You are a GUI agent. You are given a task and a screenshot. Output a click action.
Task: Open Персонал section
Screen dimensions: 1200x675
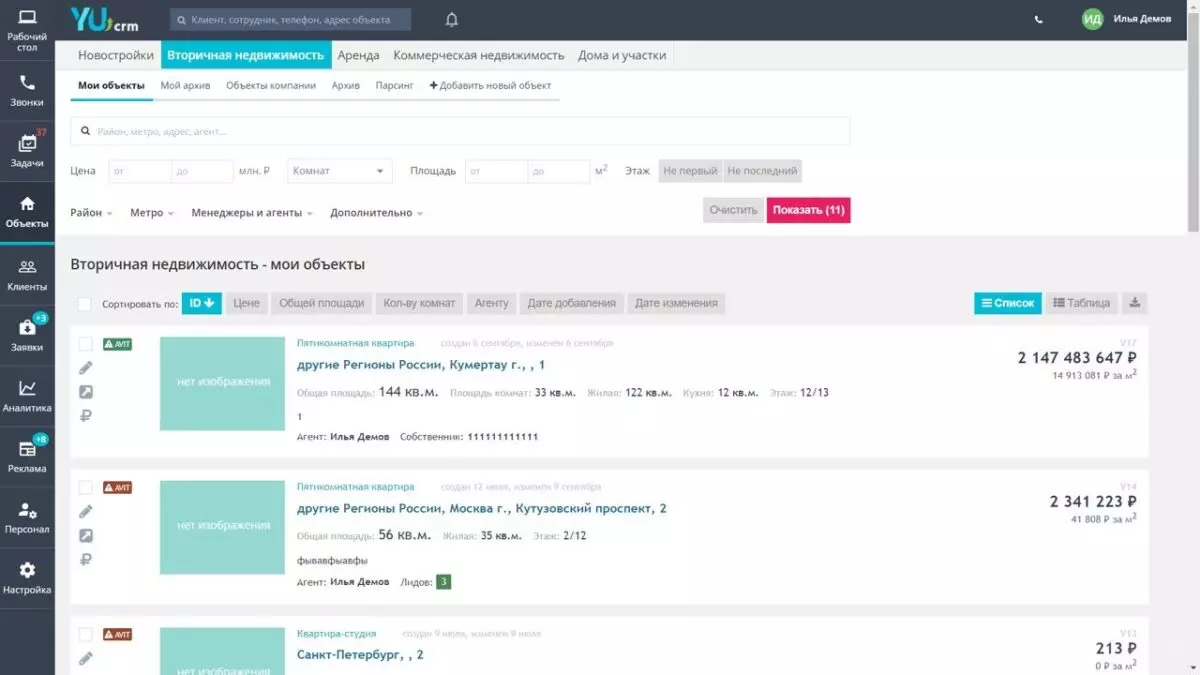coord(27,517)
